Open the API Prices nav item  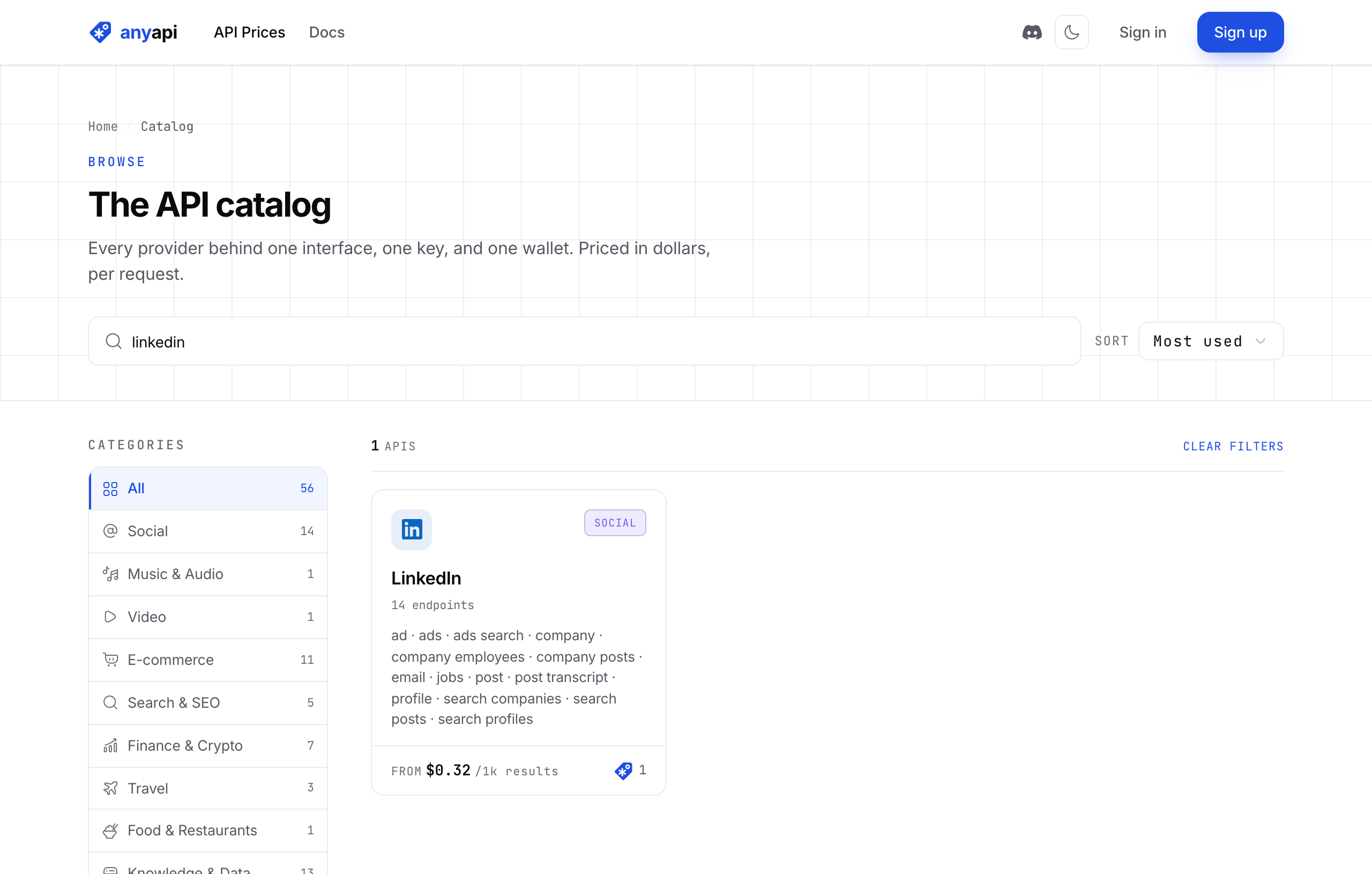point(250,33)
